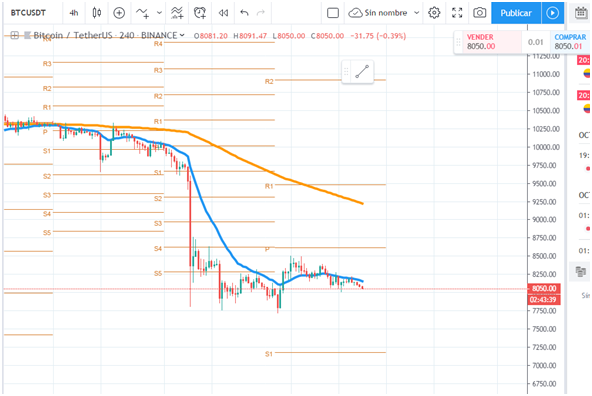The width and height of the screenshot is (592, 396).
Task: Click the compare or add symbol icon
Action: (x=119, y=13)
